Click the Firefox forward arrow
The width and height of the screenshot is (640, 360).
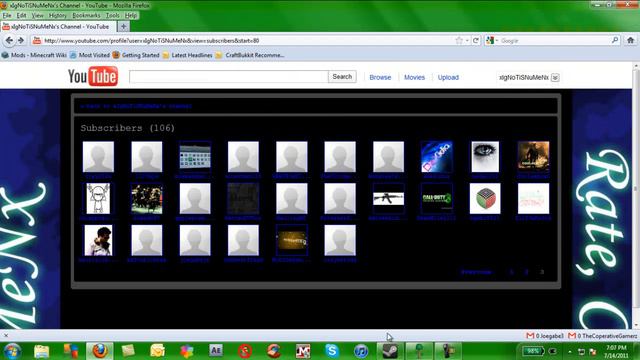click(x=21, y=40)
